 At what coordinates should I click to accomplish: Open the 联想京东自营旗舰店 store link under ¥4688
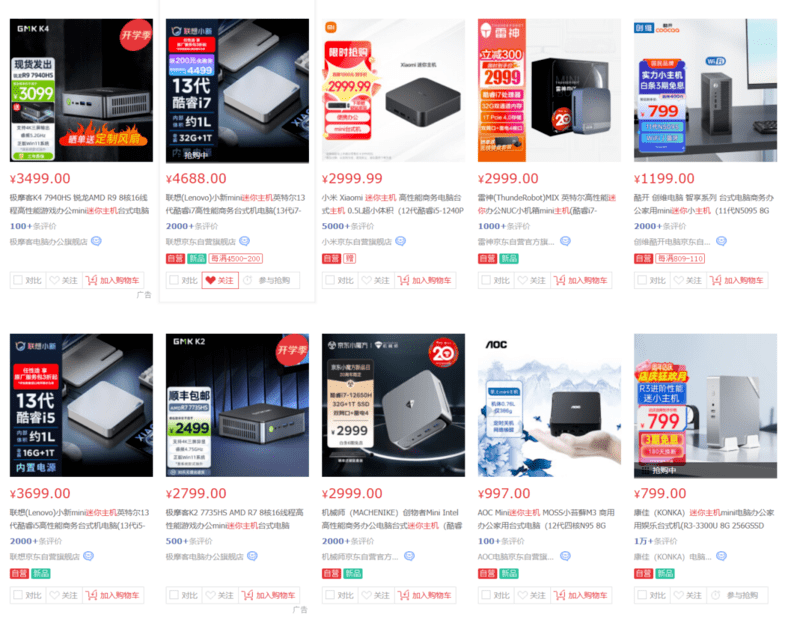click(201, 241)
